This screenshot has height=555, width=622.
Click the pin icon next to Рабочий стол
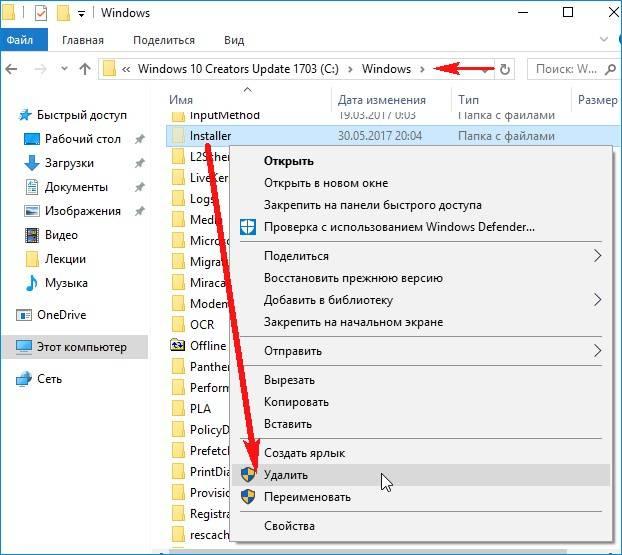coord(139,139)
